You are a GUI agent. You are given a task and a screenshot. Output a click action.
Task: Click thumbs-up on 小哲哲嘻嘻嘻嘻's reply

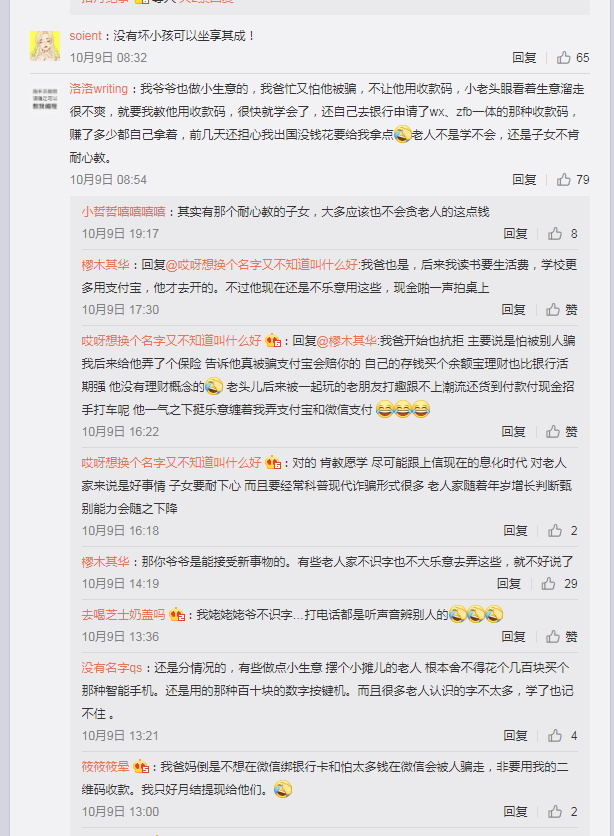coord(563,234)
